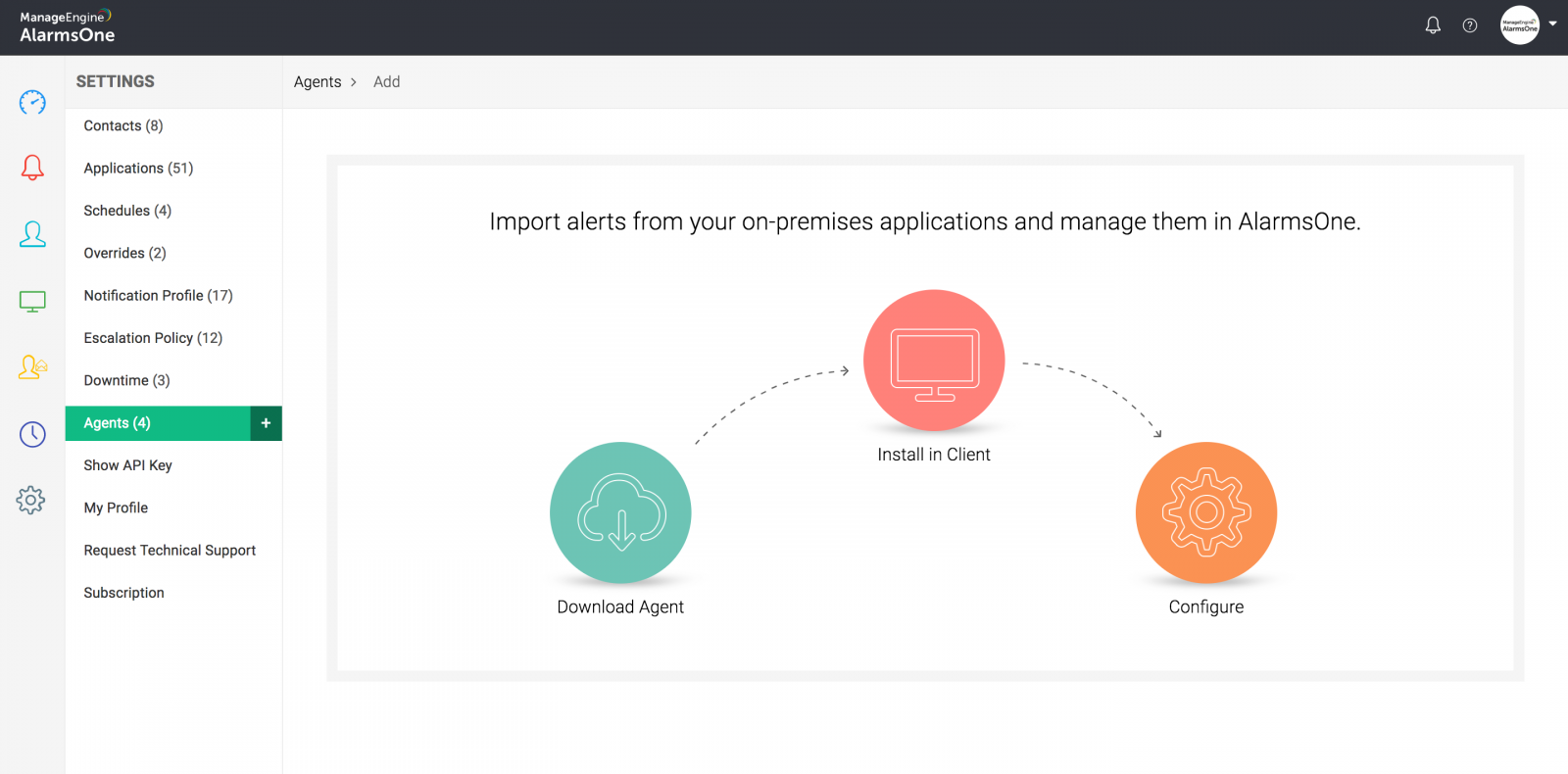Click the Install in Client label

tap(934, 455)
